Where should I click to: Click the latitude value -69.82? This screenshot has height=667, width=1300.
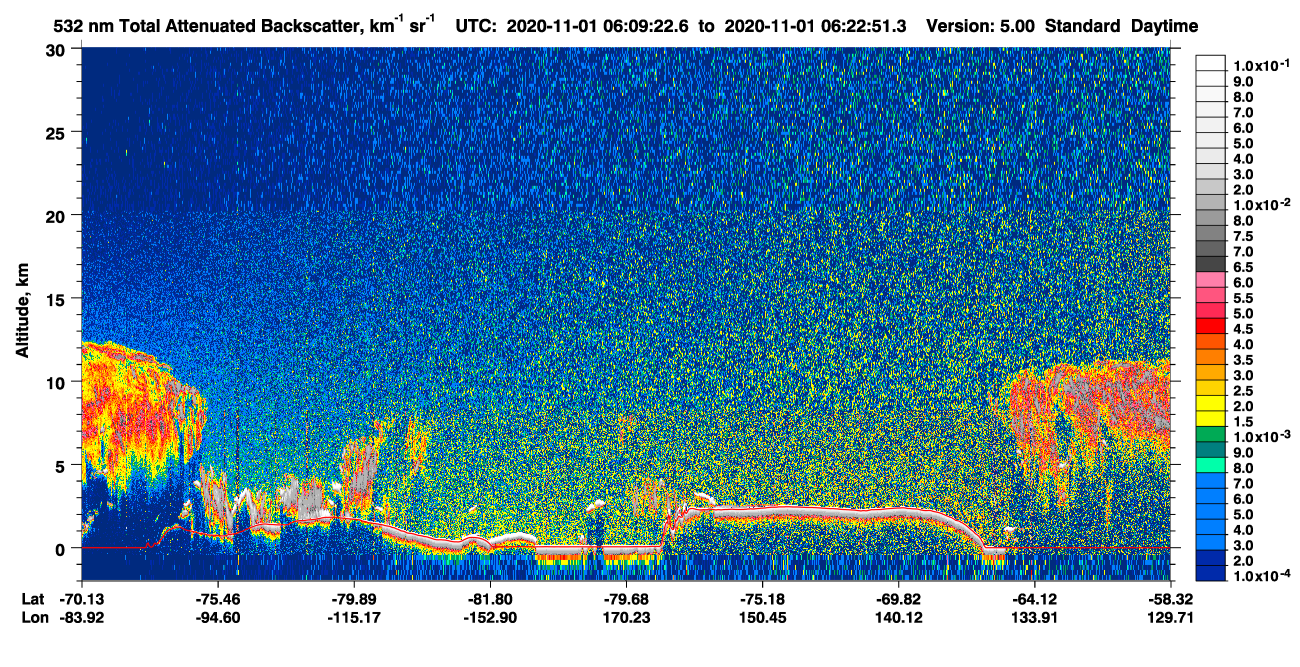pos(898,599)
